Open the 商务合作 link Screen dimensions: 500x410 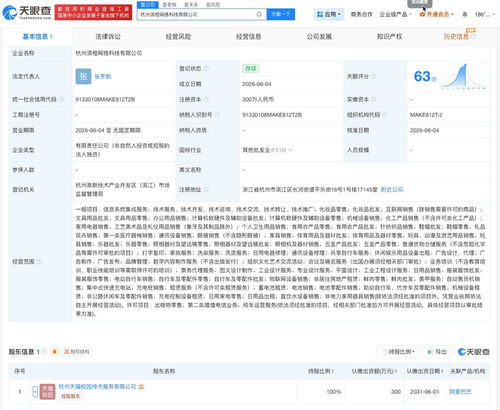click(361, 14)
